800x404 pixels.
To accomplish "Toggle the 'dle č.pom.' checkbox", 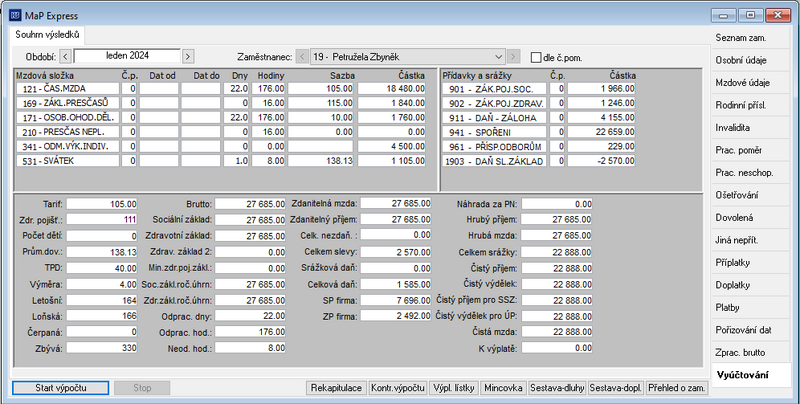I will [536, 58].
